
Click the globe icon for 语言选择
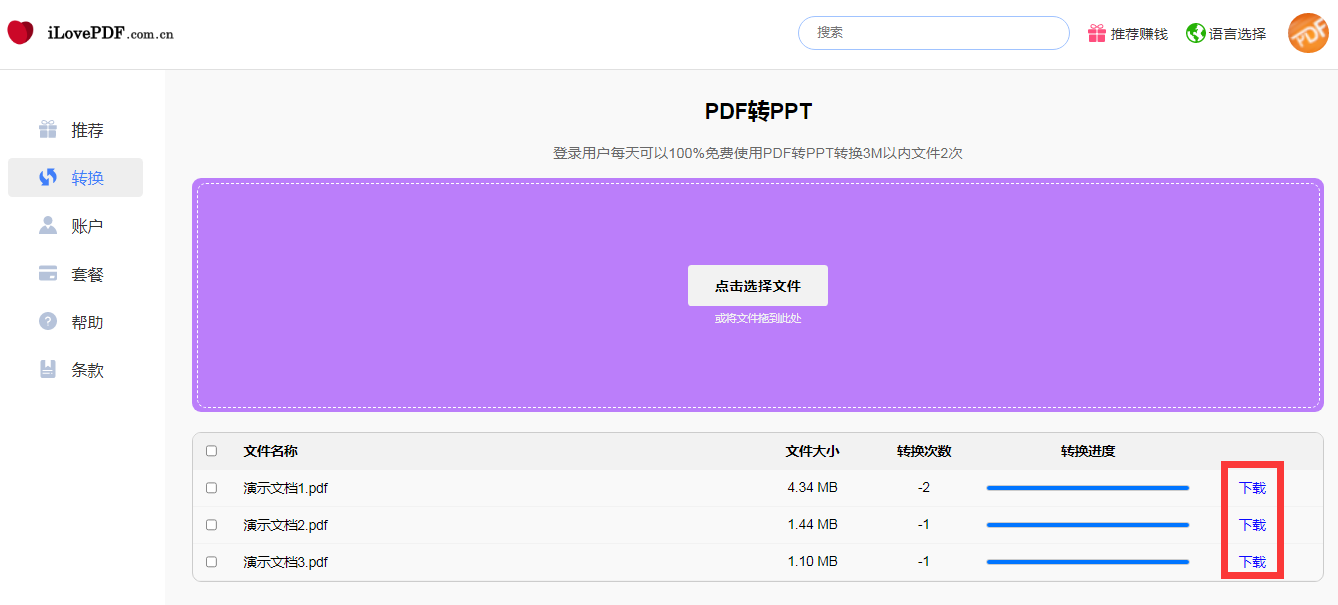(1195, 33)
